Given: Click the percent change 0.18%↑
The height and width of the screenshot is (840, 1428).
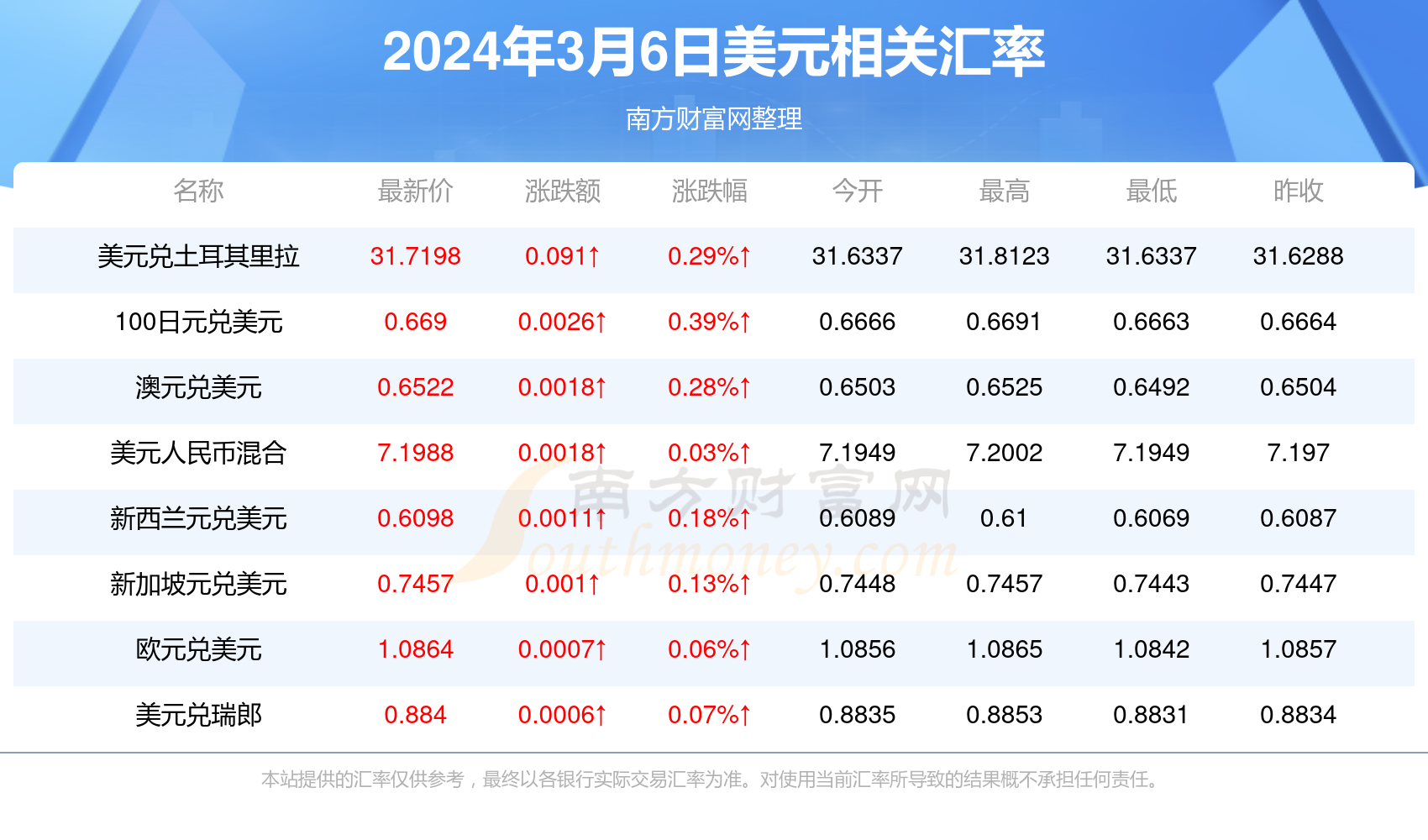Looking at the screenshot, I should (710, 518).
